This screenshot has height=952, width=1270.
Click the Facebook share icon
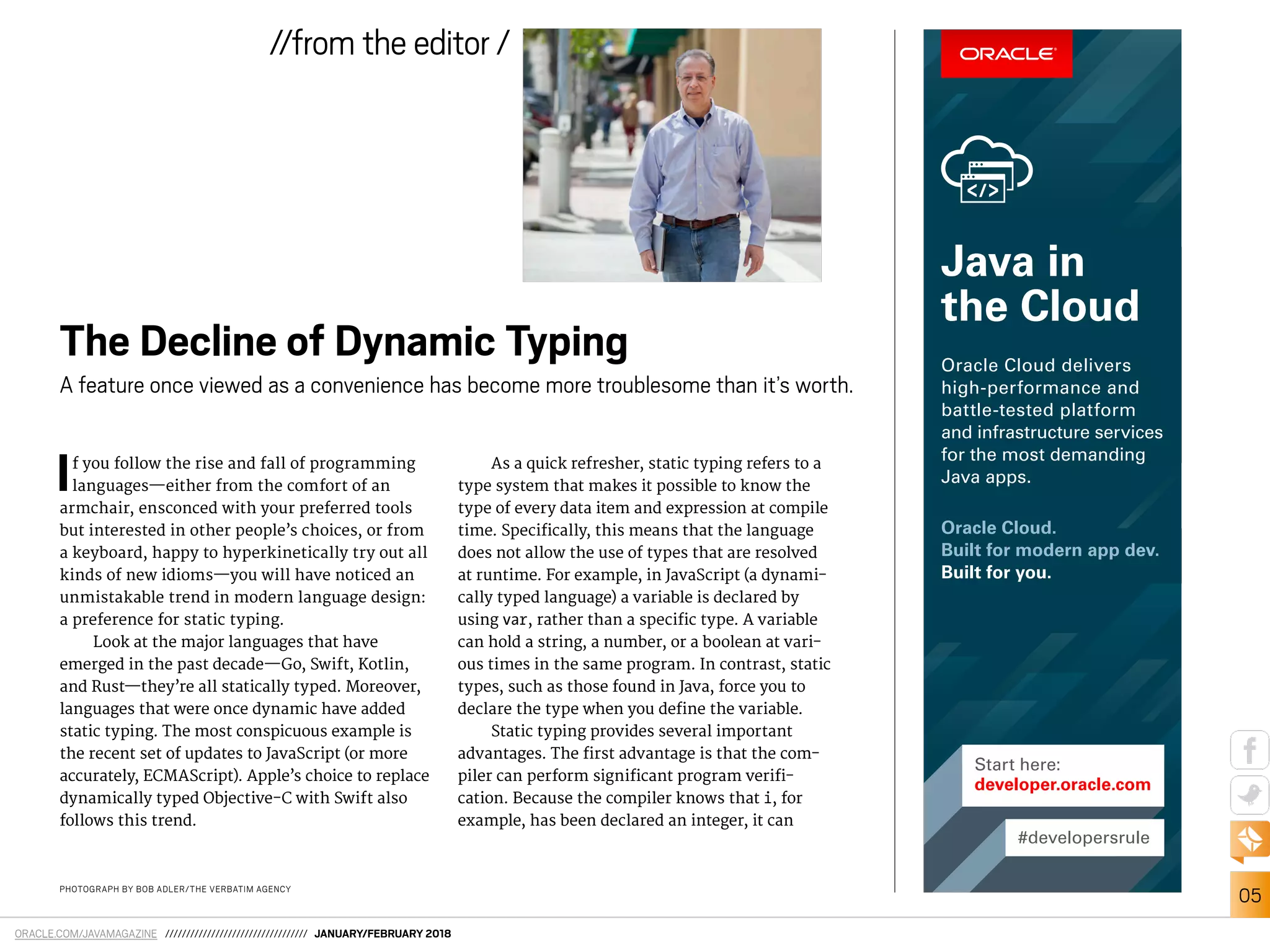[x=1250, y=750]
